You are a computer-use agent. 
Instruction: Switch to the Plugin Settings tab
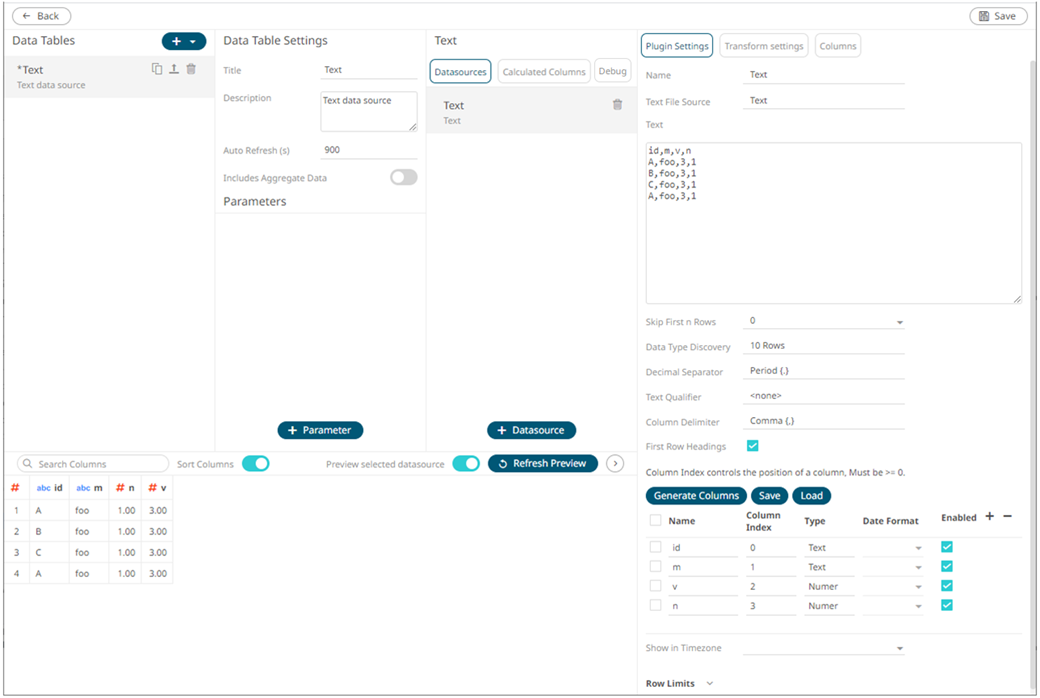677,46
